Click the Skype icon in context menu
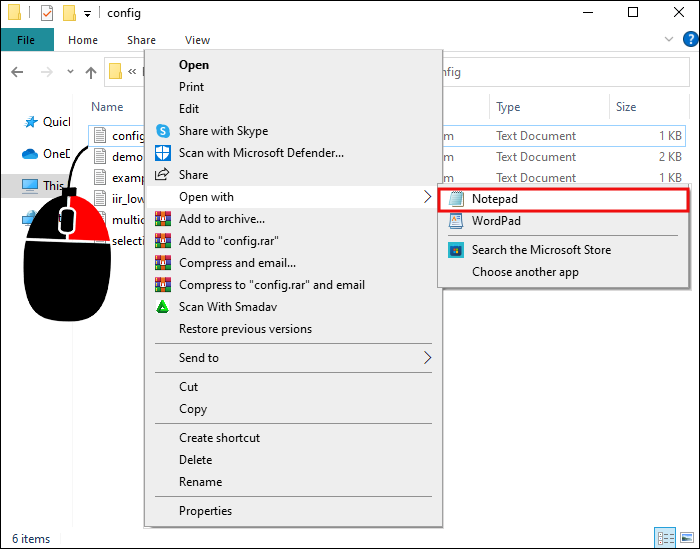The image size is (700, 549). pos(162,131)
